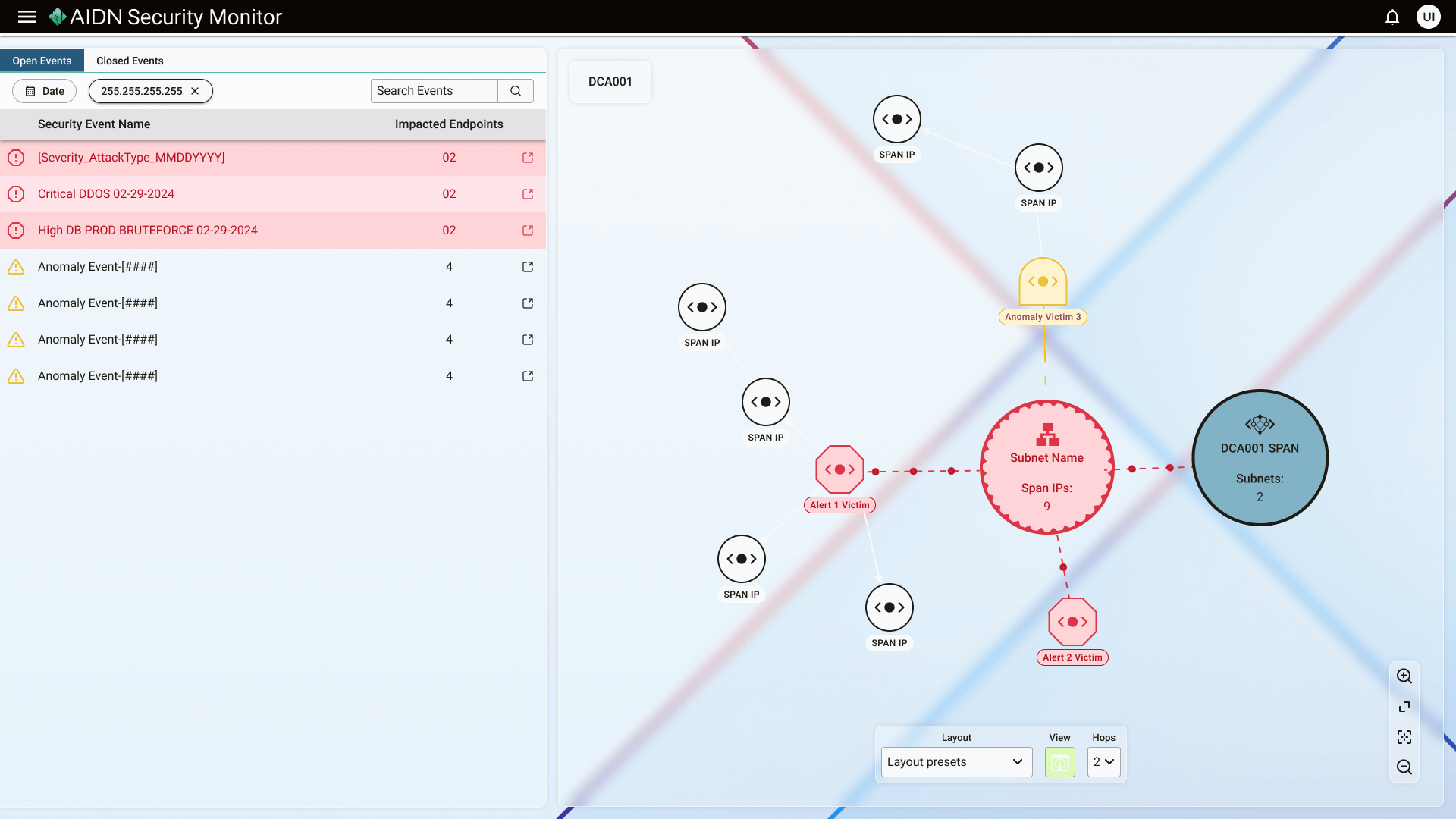Image resolution: width=1456 pixels, height=819 pixels.
Task: Click the zoom in magnifier icon
Action: pos(1404,676)
